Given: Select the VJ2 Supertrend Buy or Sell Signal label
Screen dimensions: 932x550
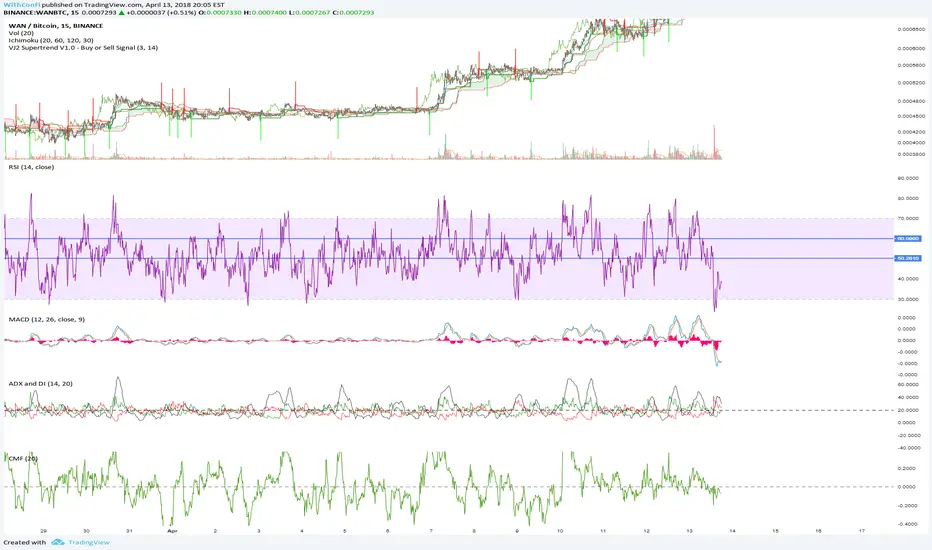Looking at the screenshot, I should click(83, 48).
